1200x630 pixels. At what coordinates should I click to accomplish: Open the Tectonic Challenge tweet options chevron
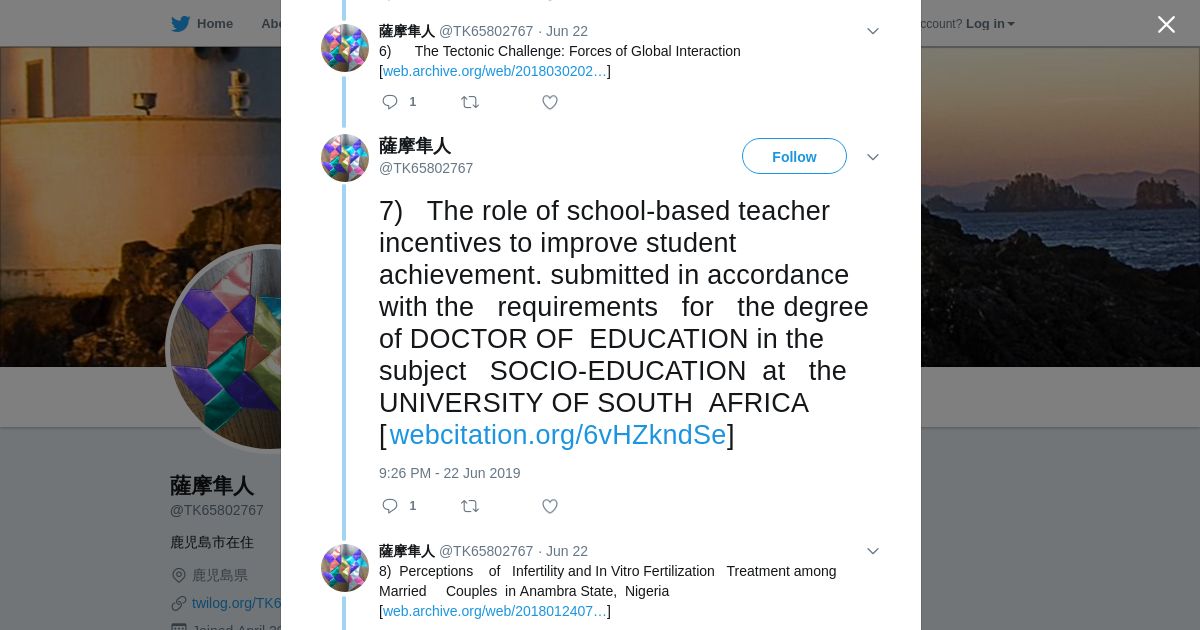click(872, 32)
